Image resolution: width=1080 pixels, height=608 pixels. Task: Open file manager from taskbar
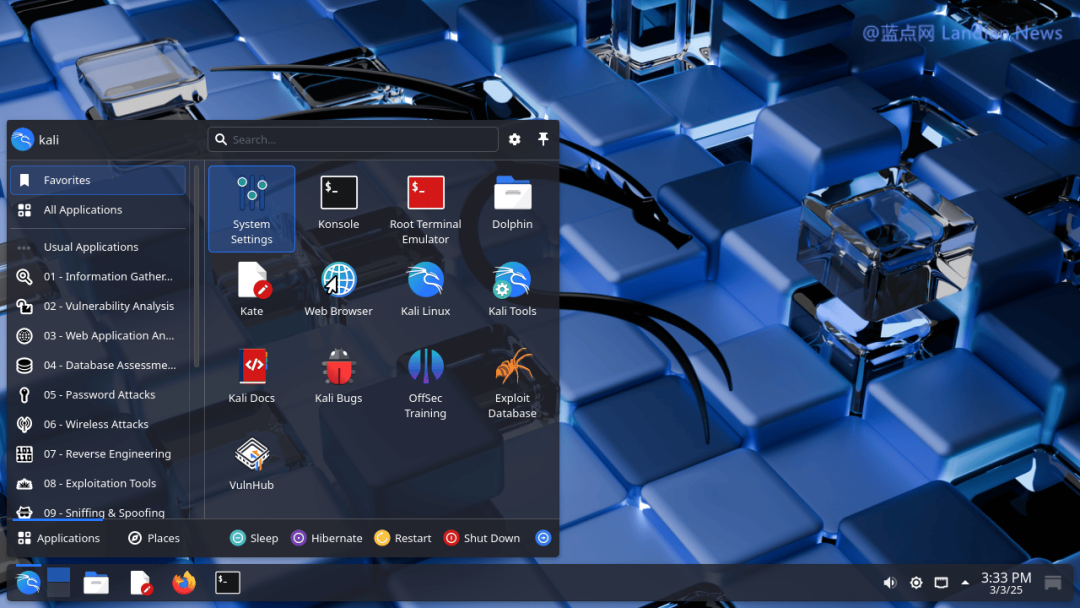pyautogui.click(x=96, y=583)
